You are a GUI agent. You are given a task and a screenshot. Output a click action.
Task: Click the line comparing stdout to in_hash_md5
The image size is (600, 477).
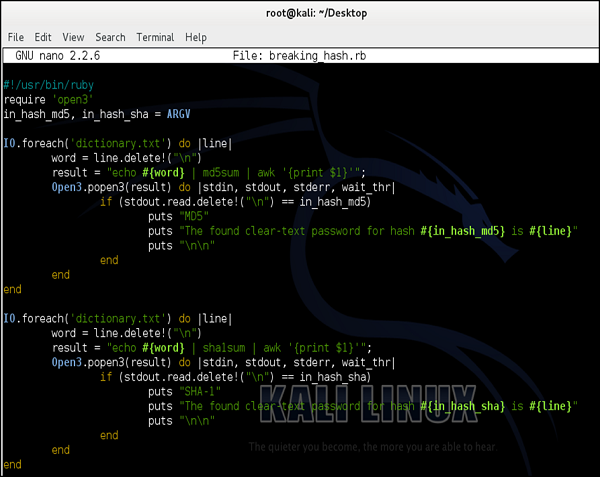[x=236, y=202]
